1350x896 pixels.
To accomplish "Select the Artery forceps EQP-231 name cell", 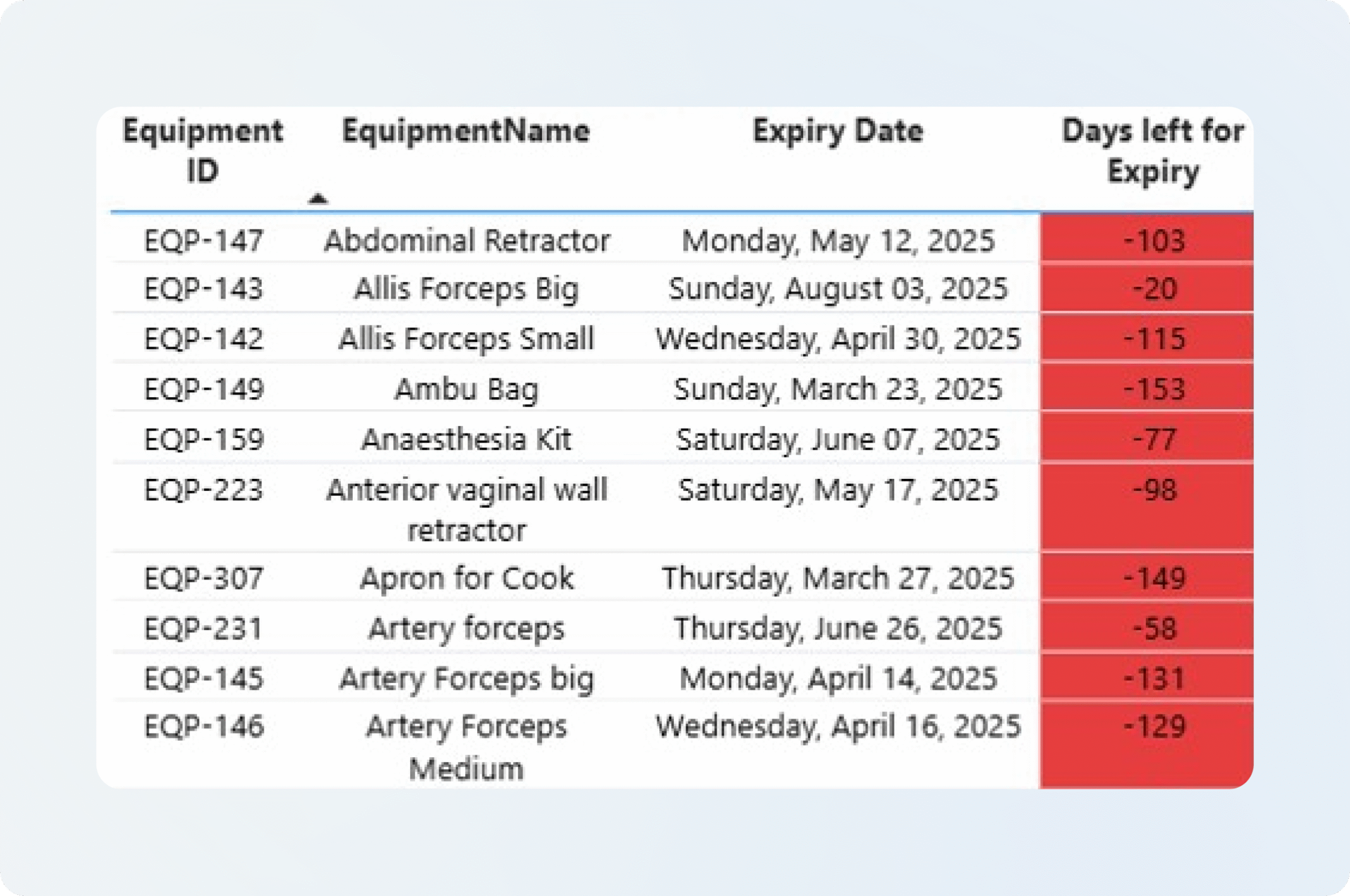I will (x=466, y=629).
